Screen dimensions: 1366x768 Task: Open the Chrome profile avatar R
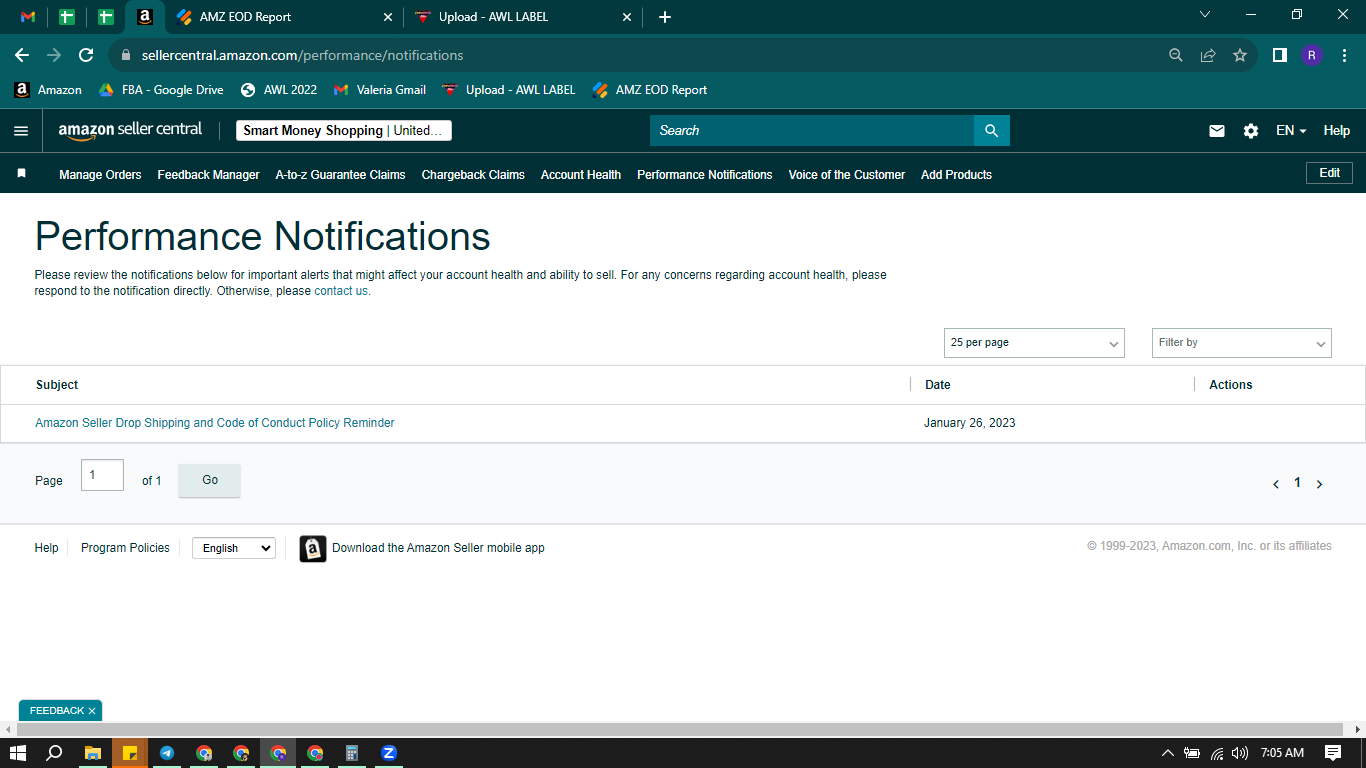point(1312,55)
